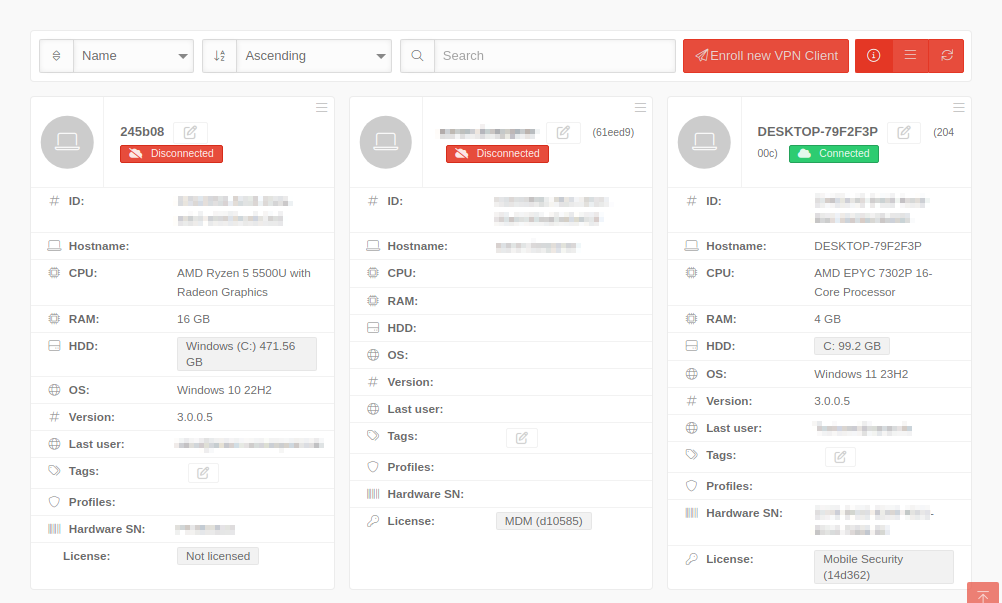The height and width of the screenshot is (603, 1002).
Task: Click the MDM (d10585) license badge
Action: pyautogui.click(x=544, y=521)
